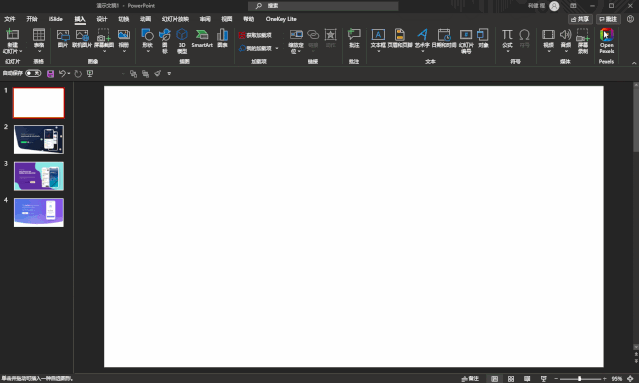Click Get Add-ins button
The image size is (639, 383).
(x=256, y=35)
